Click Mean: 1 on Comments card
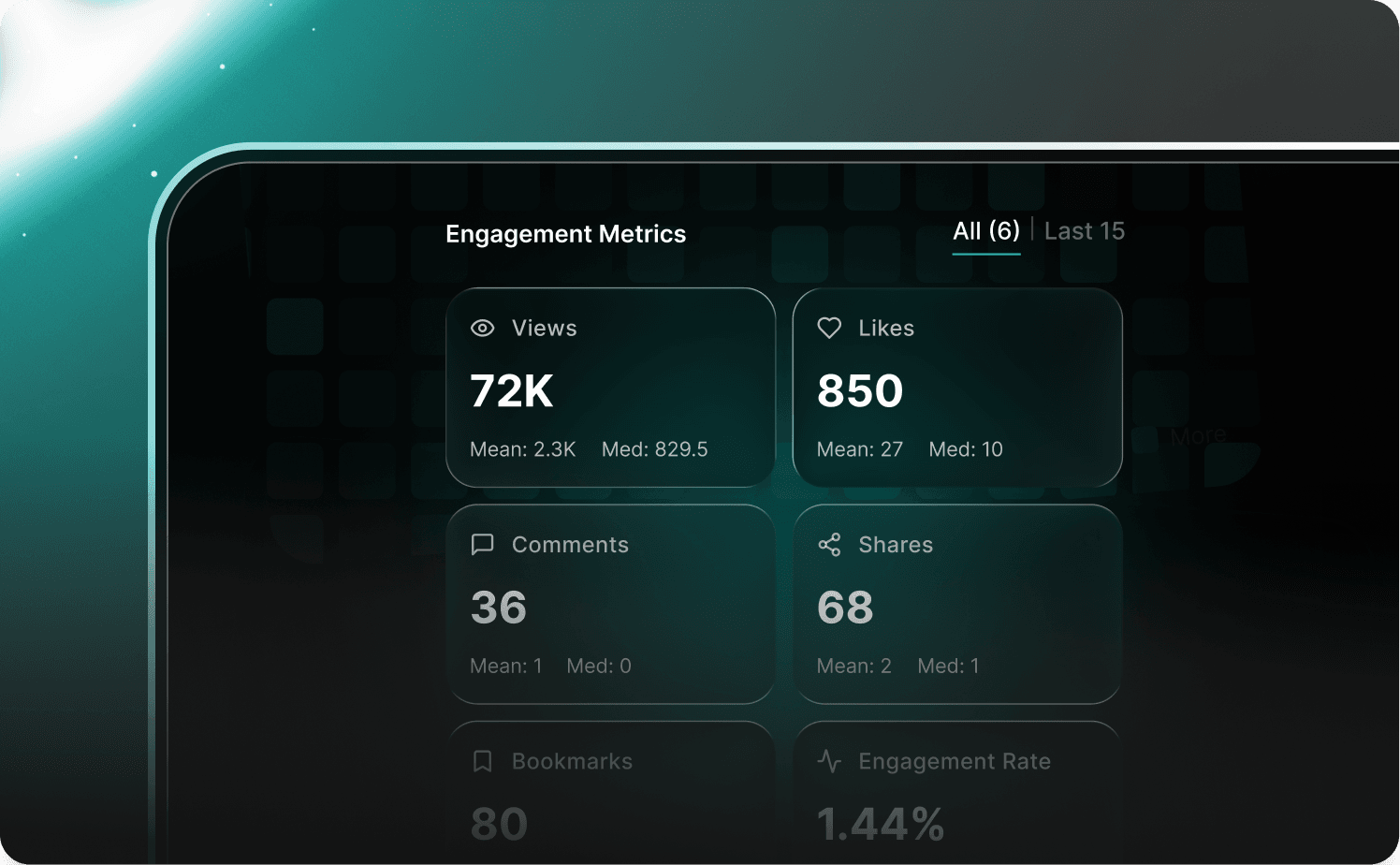Screen dimensions: 1400x865 pyautogui.click(x=506, y=666)
